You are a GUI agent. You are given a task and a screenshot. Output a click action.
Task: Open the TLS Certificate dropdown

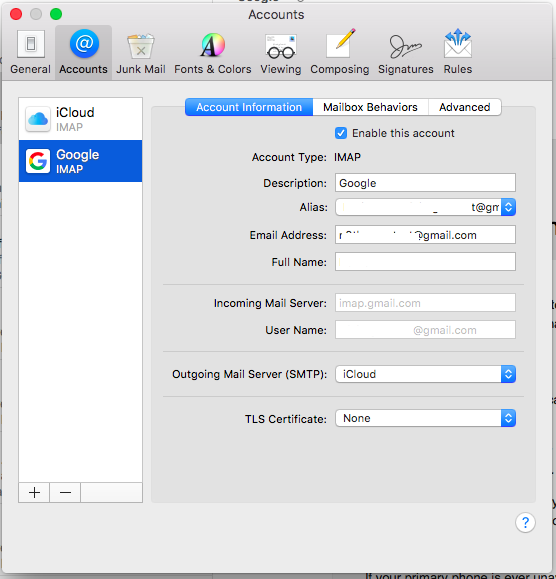pos(425,418)
